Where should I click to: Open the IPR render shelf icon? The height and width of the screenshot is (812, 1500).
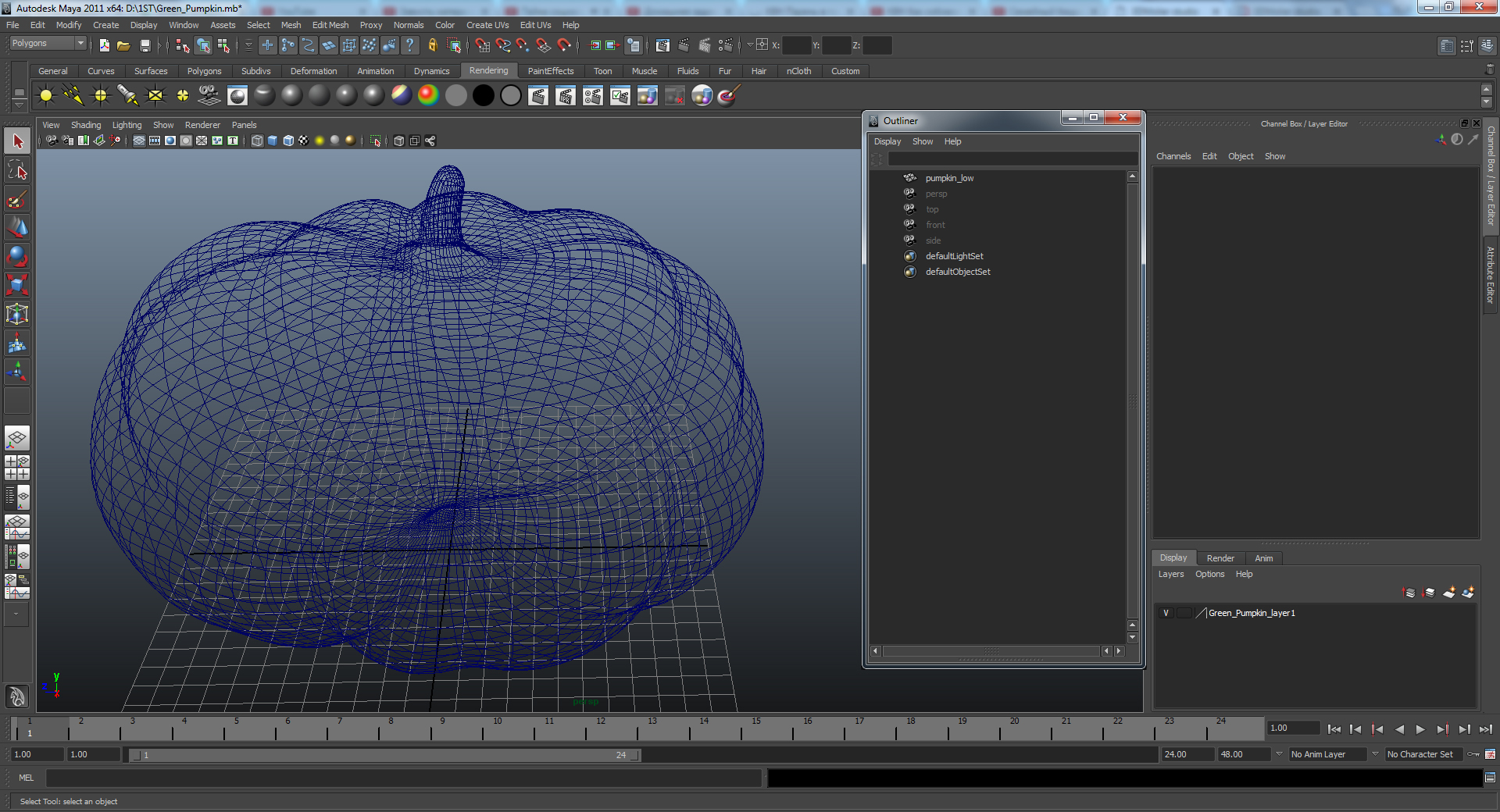point(565,96)
